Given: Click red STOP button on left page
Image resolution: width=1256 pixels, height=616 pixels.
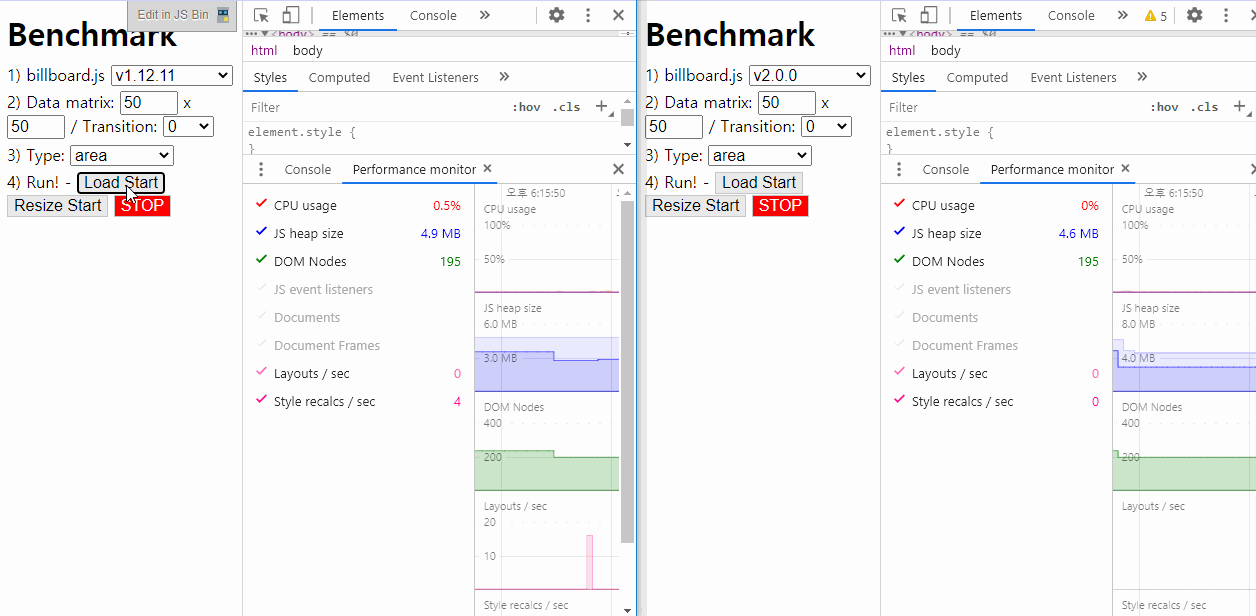Looking at the screenshot, I should click(142, 205).
